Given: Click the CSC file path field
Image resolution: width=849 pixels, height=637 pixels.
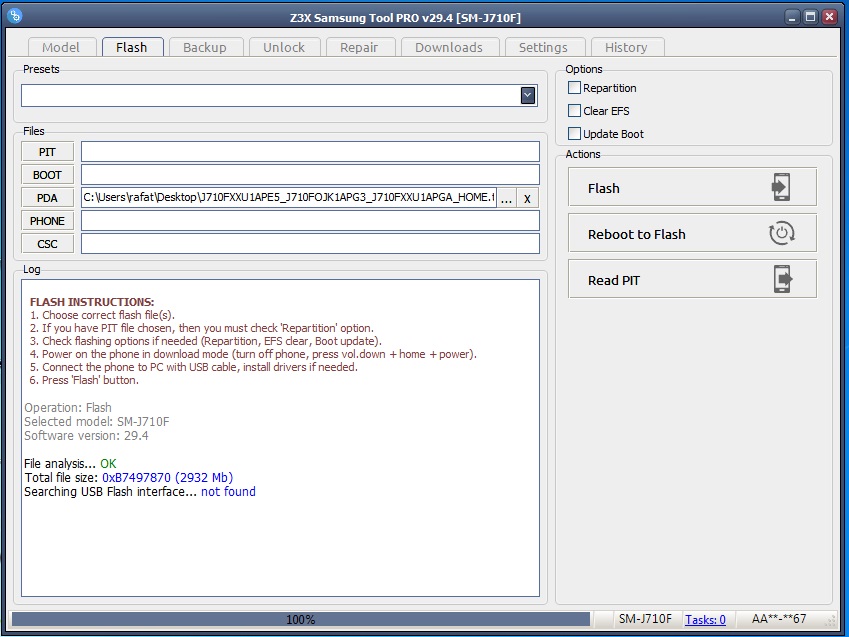Looking at the screenshot, I should (x=310, y=244).
